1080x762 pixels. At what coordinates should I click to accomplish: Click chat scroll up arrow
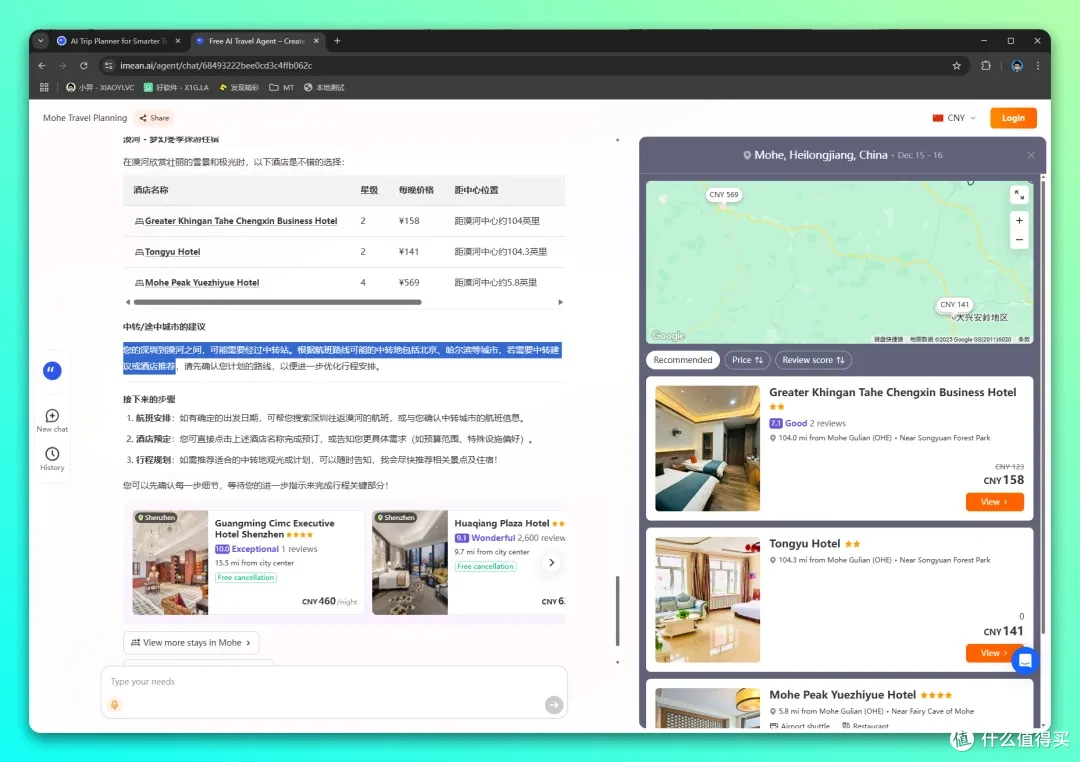click(617, 140)
